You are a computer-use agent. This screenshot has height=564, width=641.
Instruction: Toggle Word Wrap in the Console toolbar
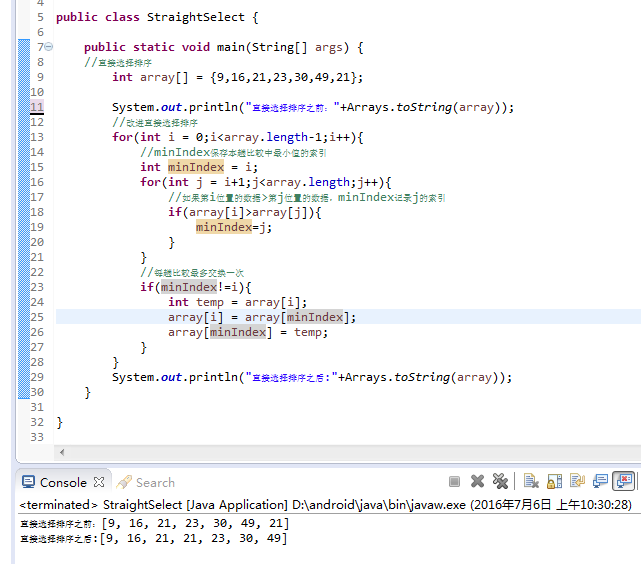point(577,481)
